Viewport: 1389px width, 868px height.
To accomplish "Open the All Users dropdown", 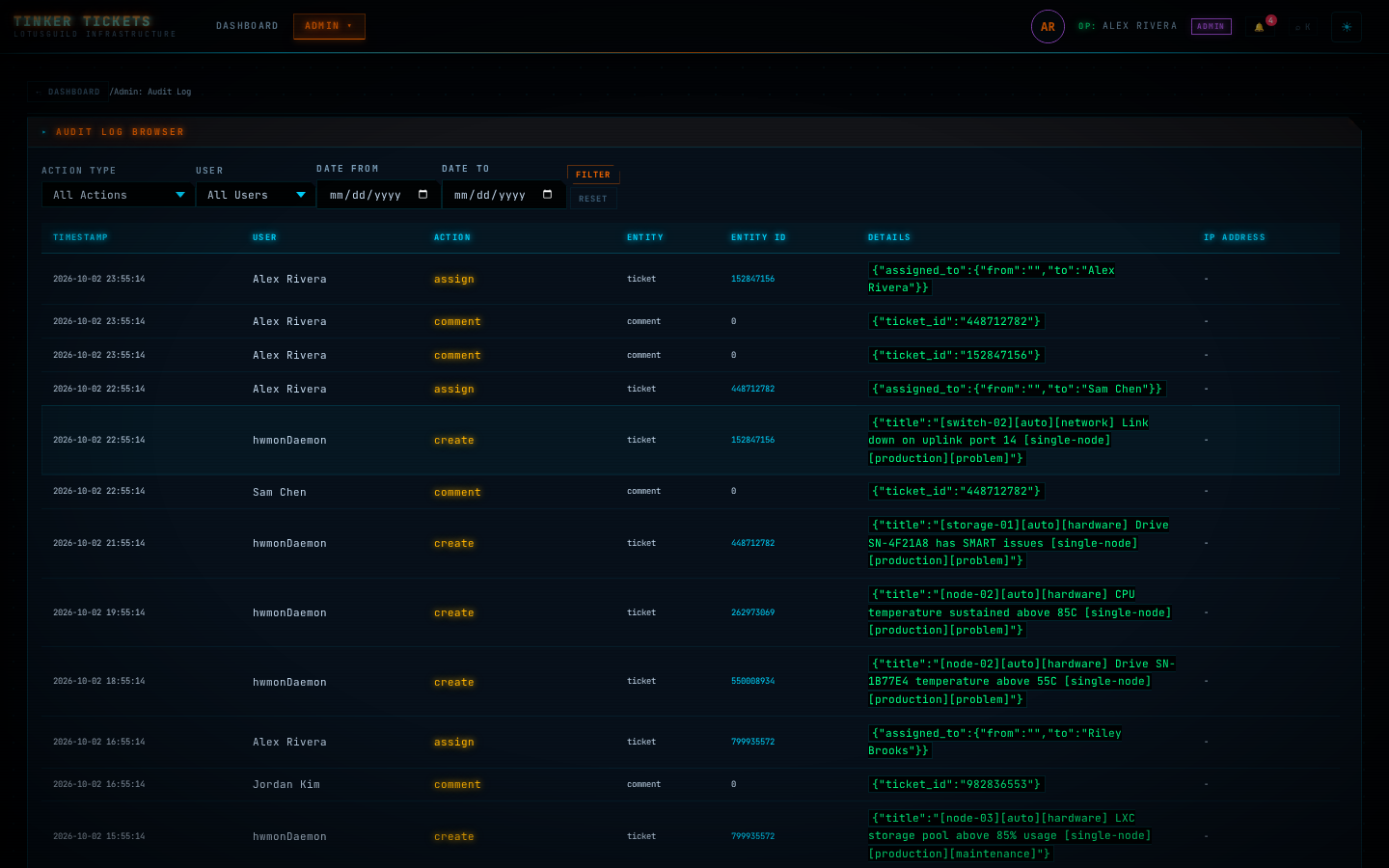I will pos(256,195).
